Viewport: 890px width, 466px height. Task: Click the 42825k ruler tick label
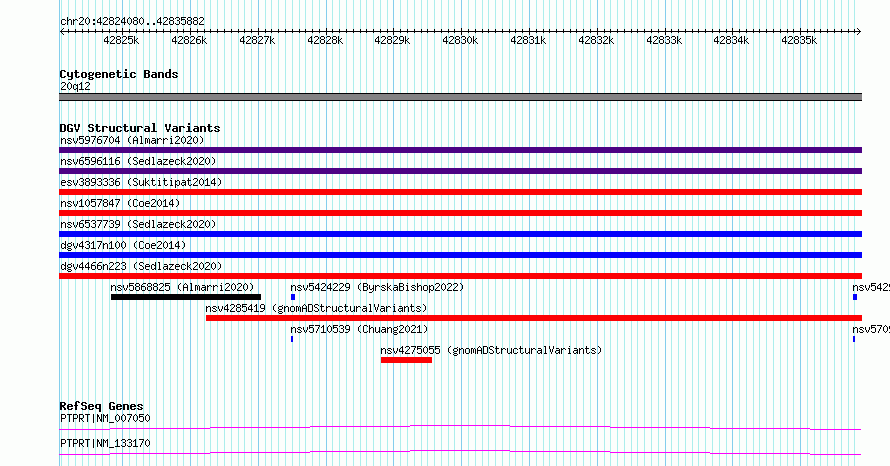[121, 40]
